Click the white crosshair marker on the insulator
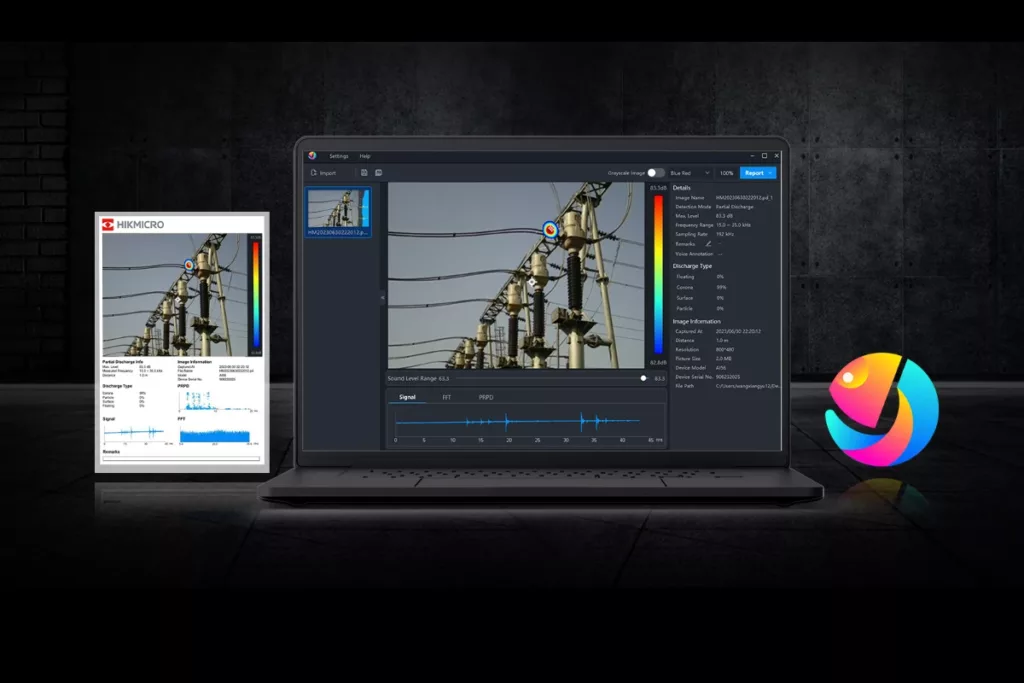 (531, 283)
